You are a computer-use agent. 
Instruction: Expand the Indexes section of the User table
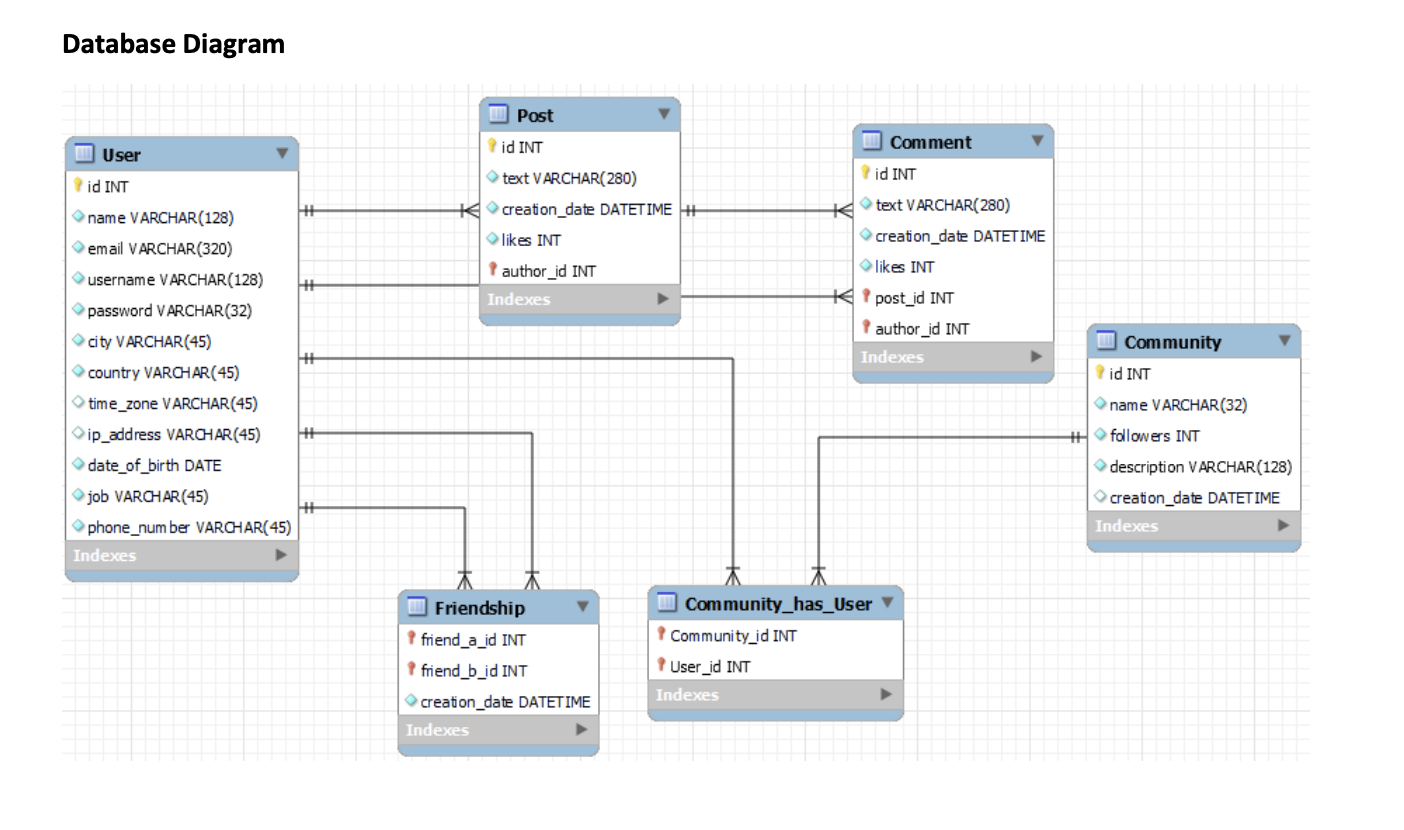coord(280,555)
